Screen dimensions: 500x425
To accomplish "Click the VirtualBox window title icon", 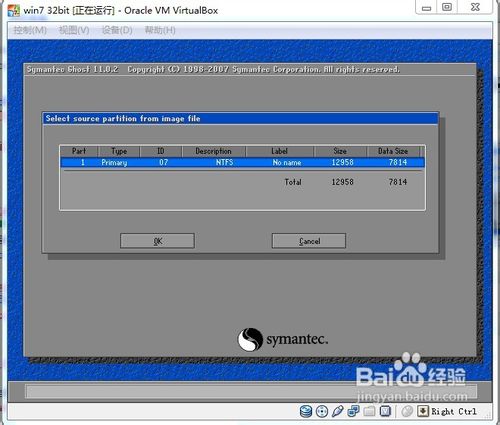I will click(x=14, y=11).
